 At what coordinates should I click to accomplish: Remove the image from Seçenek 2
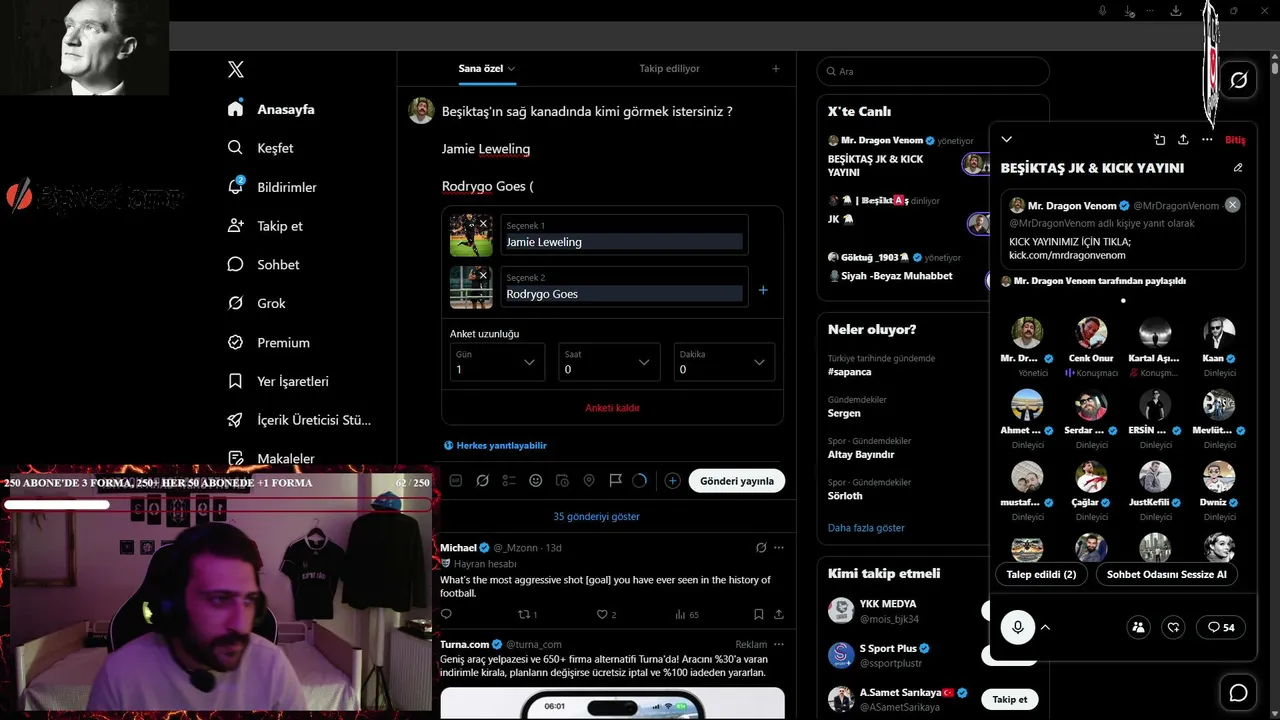pyautogui.click(x=483, y=275)
